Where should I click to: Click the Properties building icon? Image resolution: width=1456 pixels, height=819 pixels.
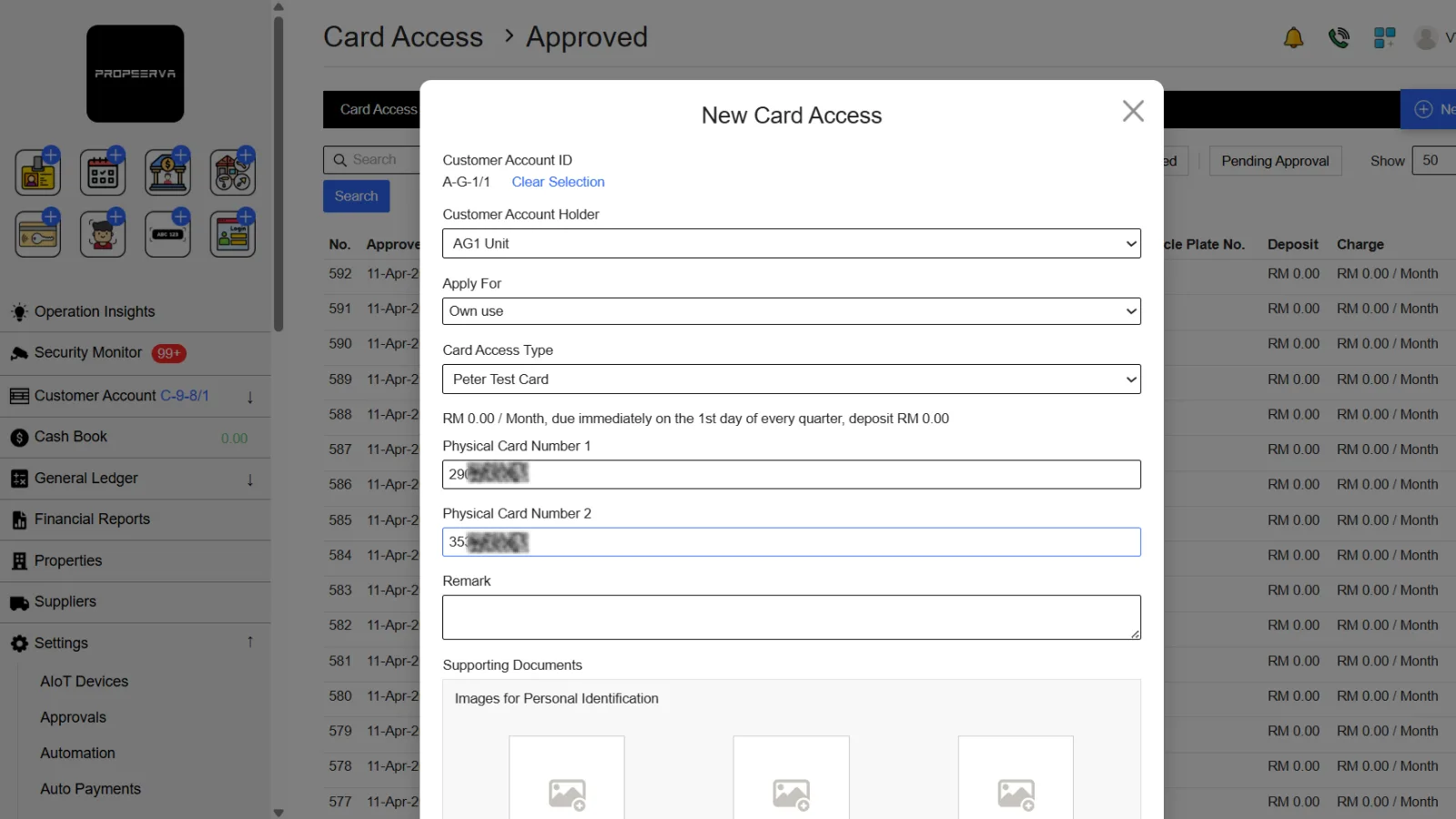[19, 561]
